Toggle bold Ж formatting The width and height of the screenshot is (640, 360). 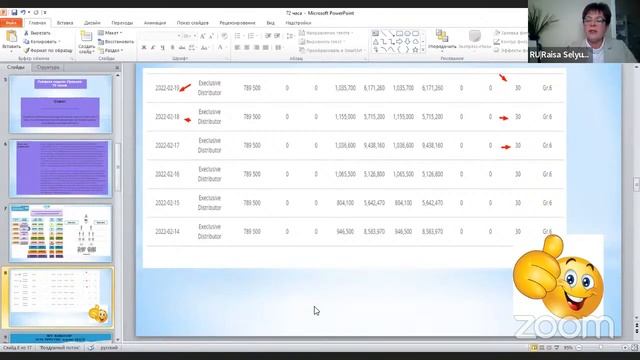pyautogui.click(x=144, y=48)
